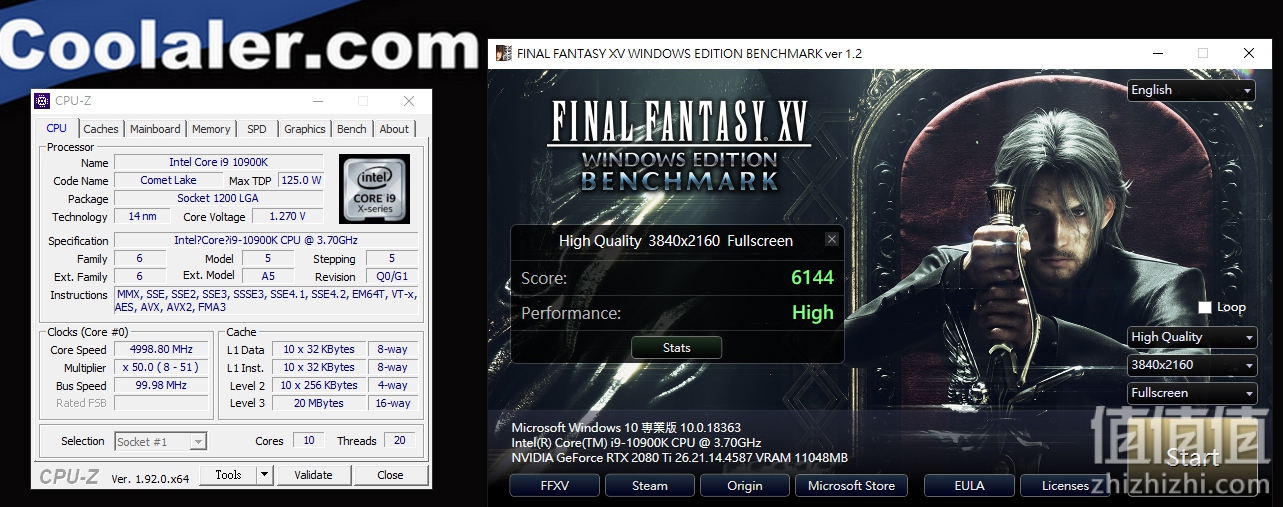Click the Ext. Model value A5
Screen dimensions: 1283x507
268,276
